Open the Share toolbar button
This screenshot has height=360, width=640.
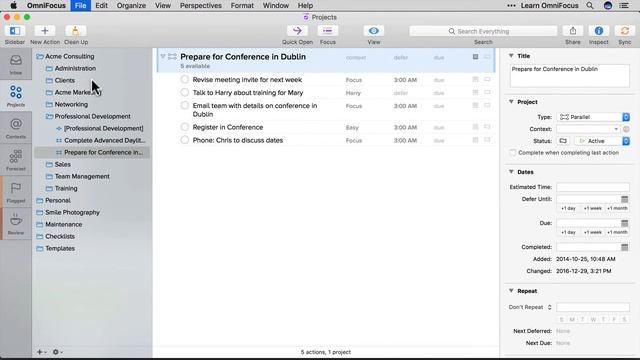[573, 31]
